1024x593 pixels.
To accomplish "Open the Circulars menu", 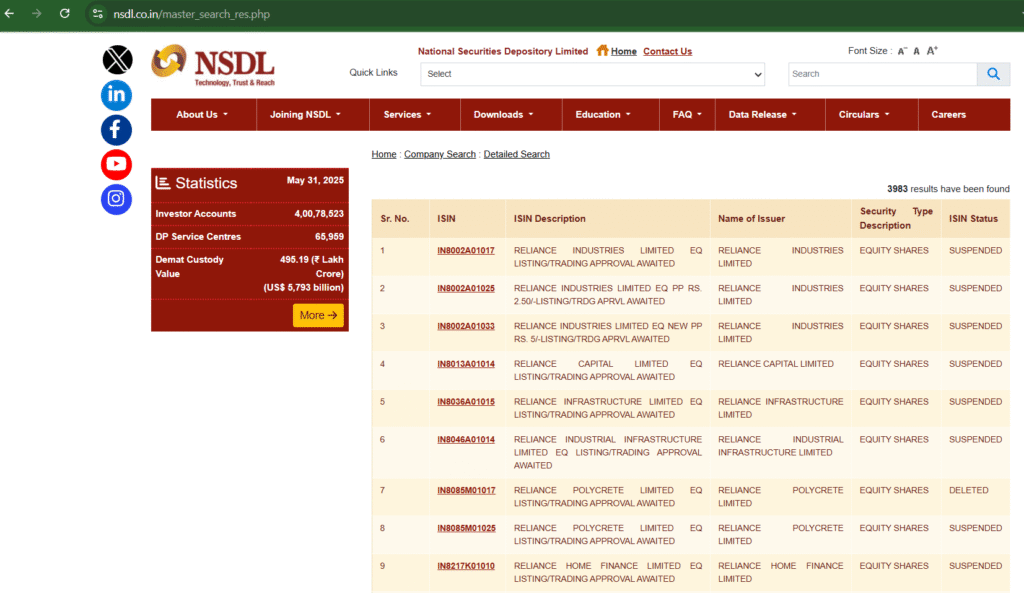I will 864,114.
